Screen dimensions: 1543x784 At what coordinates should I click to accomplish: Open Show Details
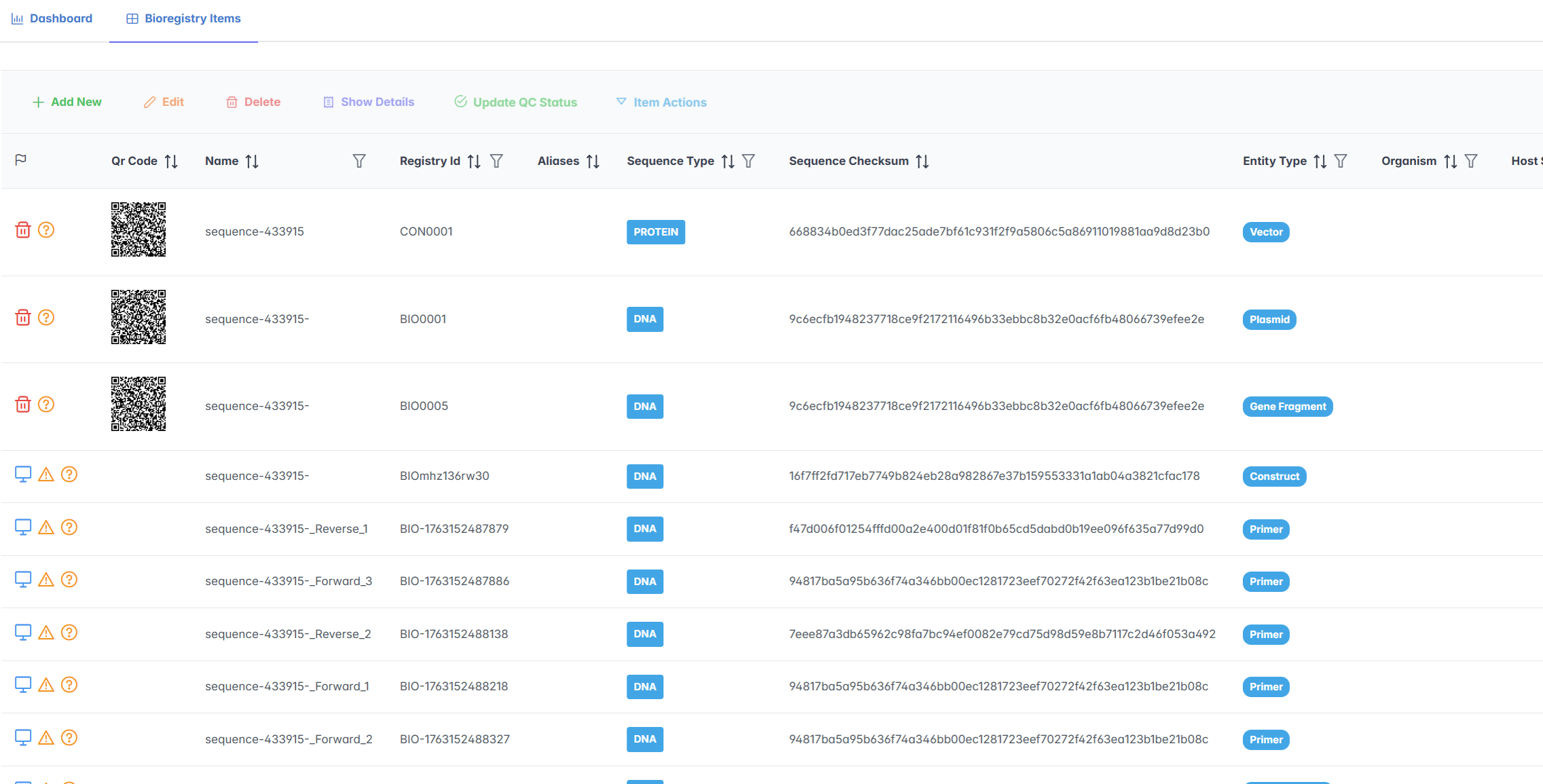point(369,102)
